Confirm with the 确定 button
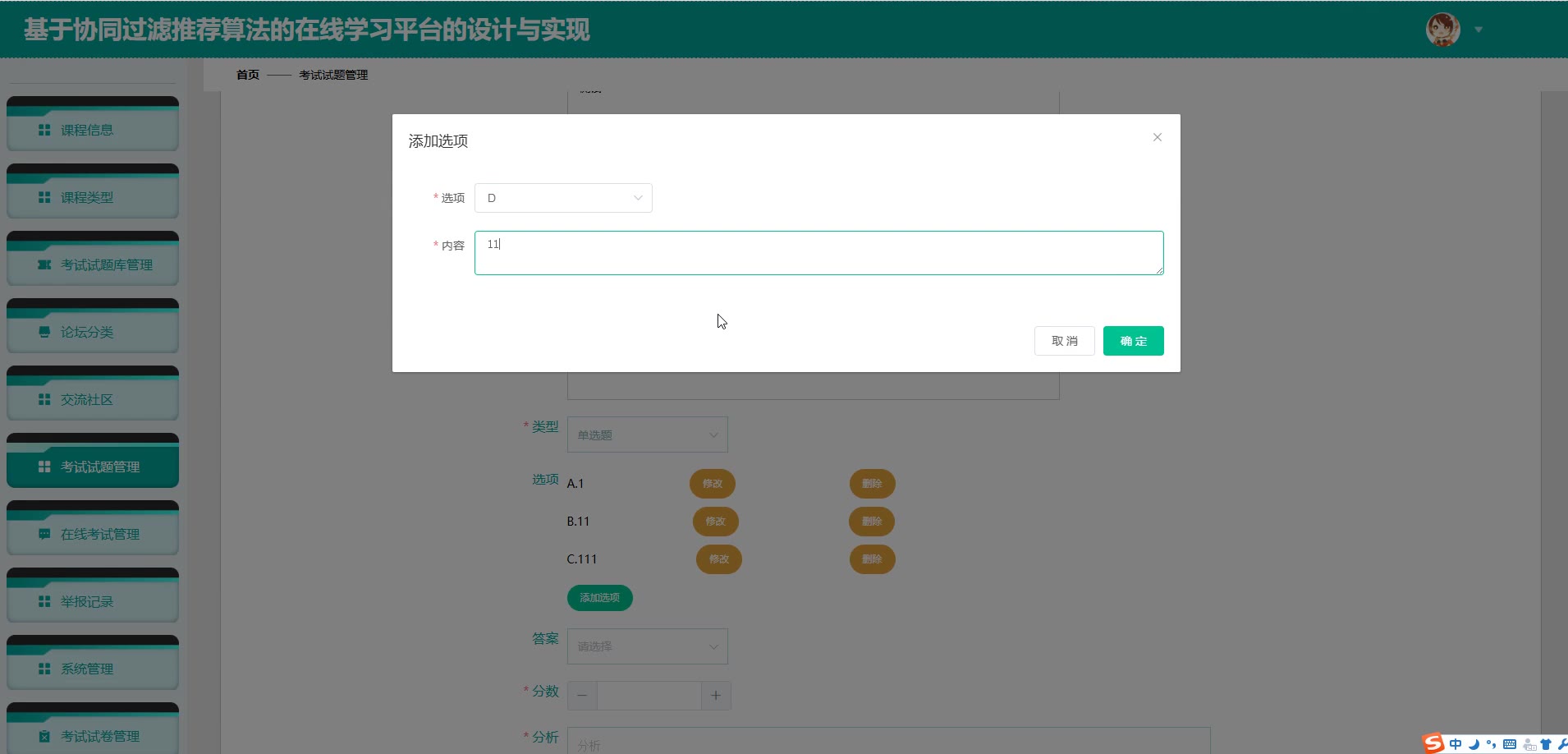The width and height of the screenshot is (1568, 754). coord(1133,341)
